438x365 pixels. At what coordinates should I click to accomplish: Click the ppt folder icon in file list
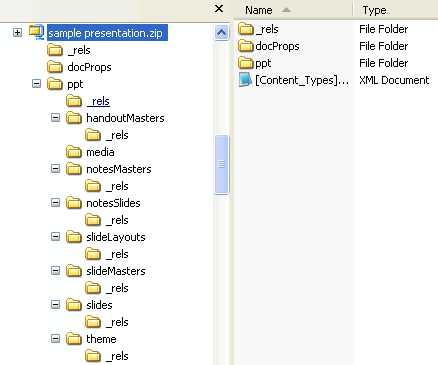click(246, 63)
